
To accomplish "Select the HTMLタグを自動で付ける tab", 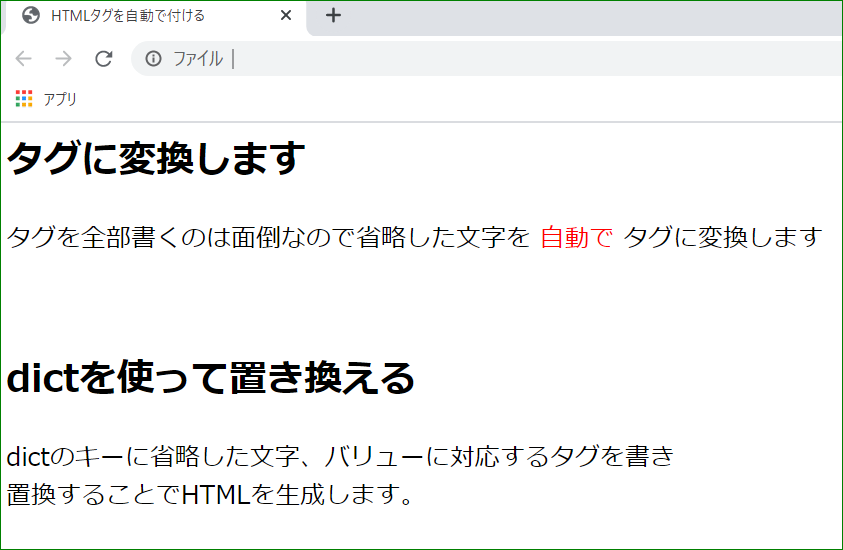I will tap(155, 16).
